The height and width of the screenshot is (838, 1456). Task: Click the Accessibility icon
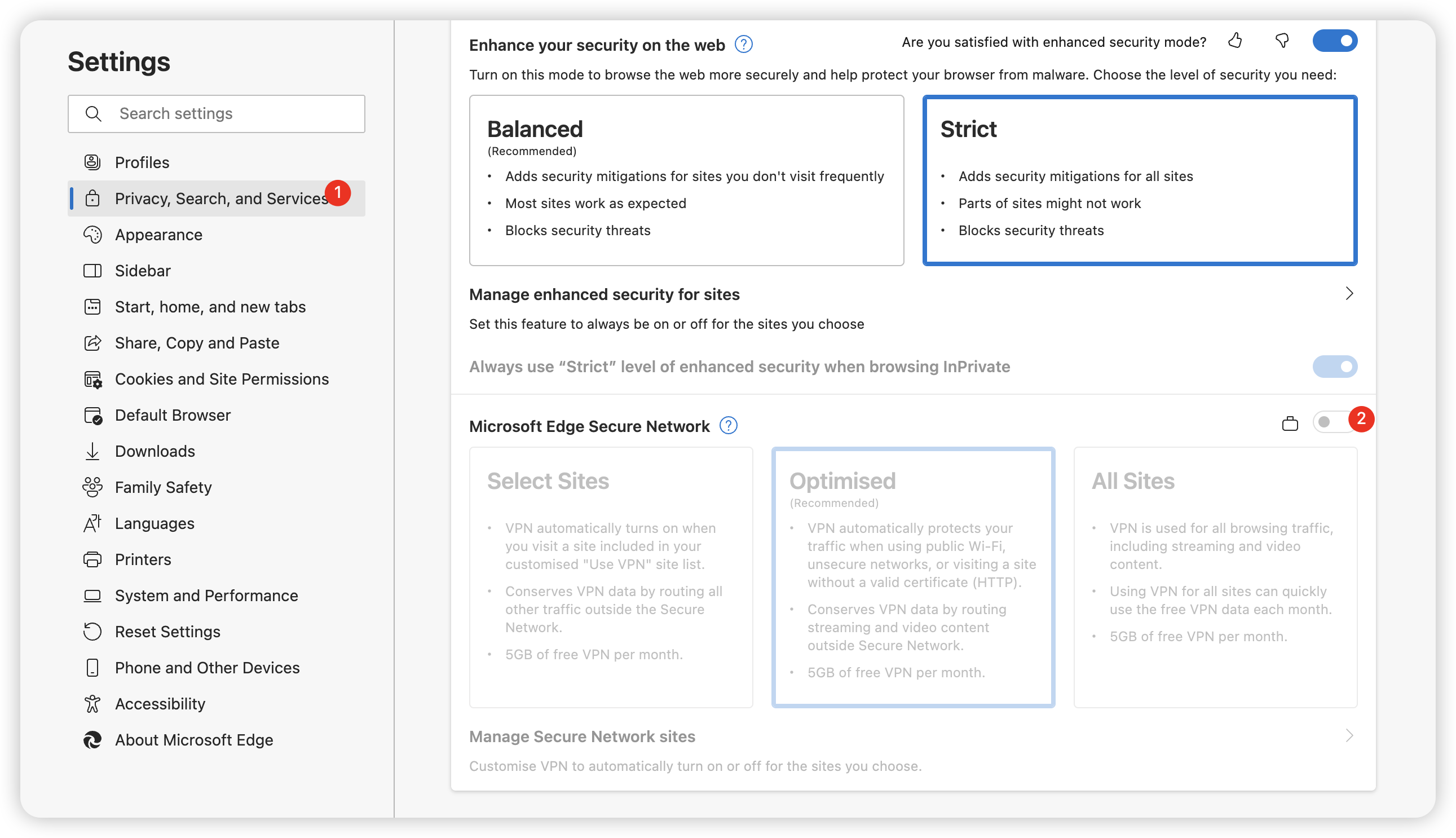[92, 704]
